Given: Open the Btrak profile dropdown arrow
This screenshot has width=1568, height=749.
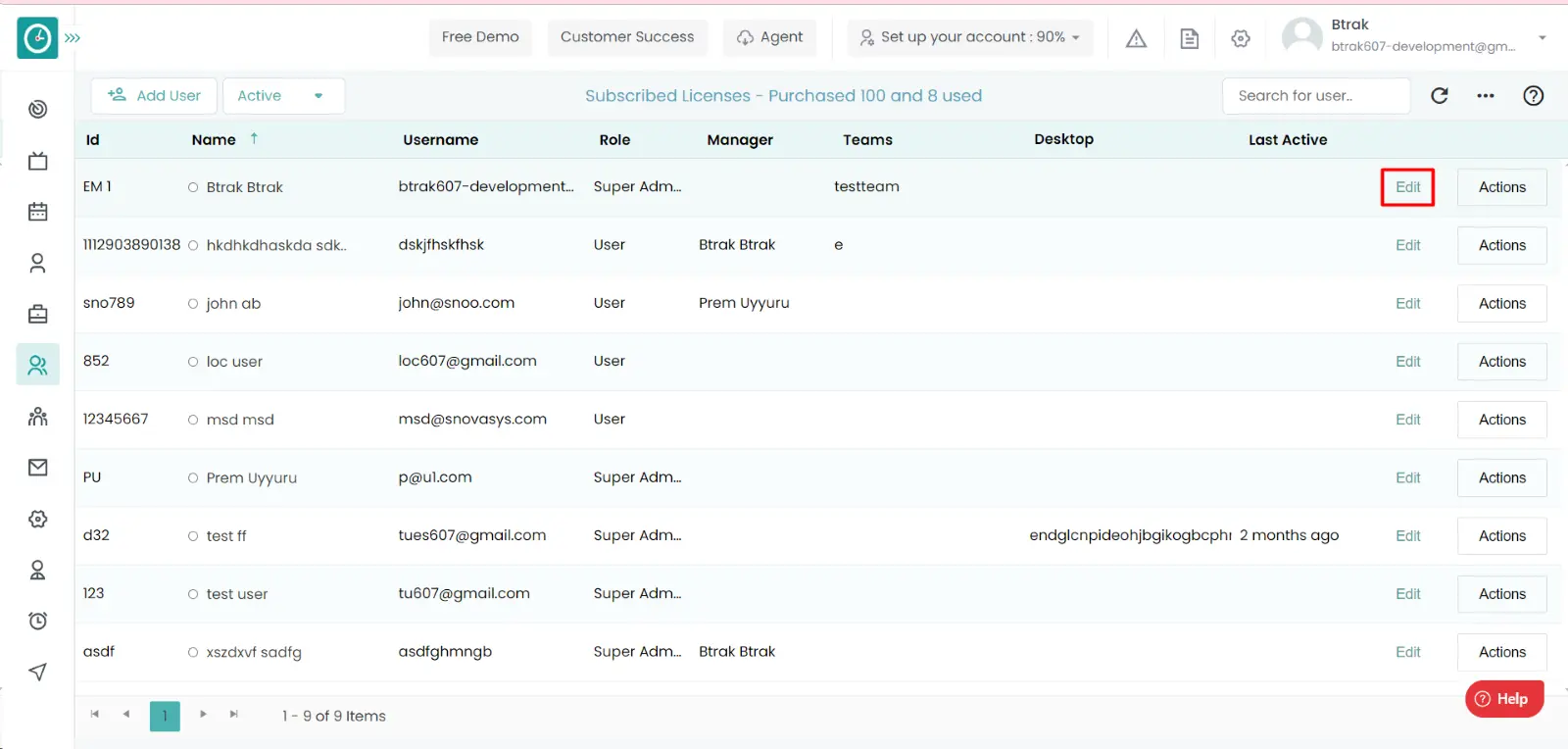Looking at the screenshot, I should (x=1542, y=37).
